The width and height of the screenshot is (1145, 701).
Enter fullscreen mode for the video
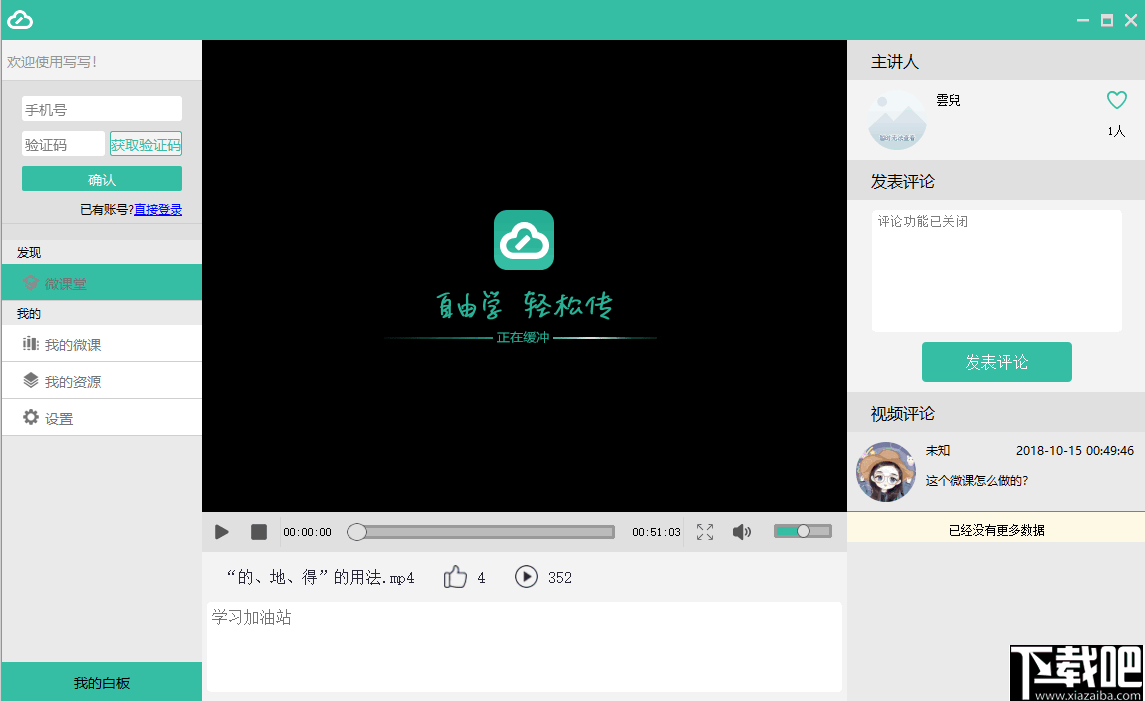click(704, 531)
